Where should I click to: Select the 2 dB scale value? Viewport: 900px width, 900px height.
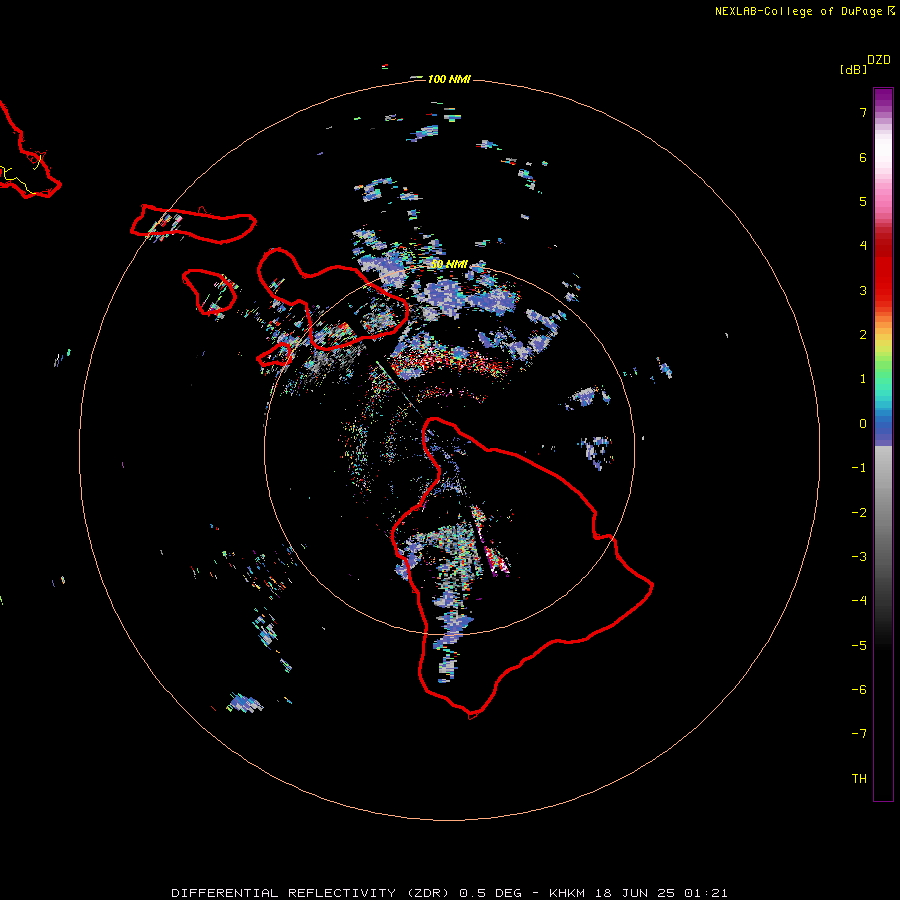pos(863,335)
